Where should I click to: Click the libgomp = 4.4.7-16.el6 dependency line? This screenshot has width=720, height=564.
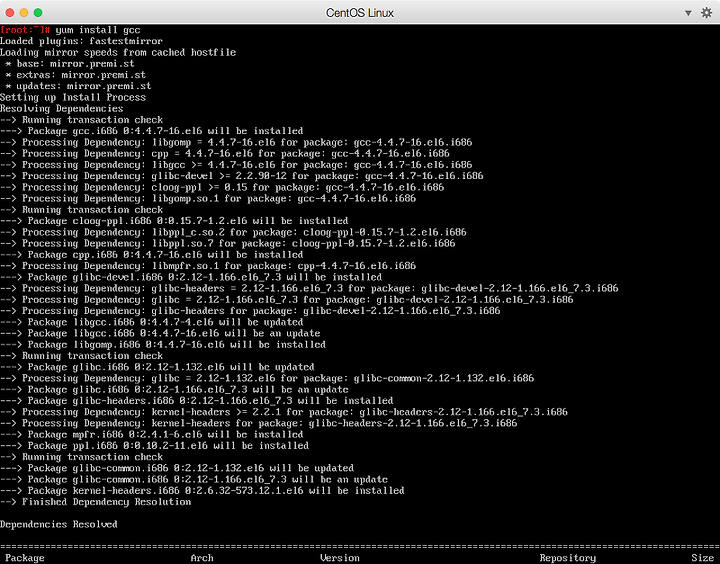click(x=236, y=142)
